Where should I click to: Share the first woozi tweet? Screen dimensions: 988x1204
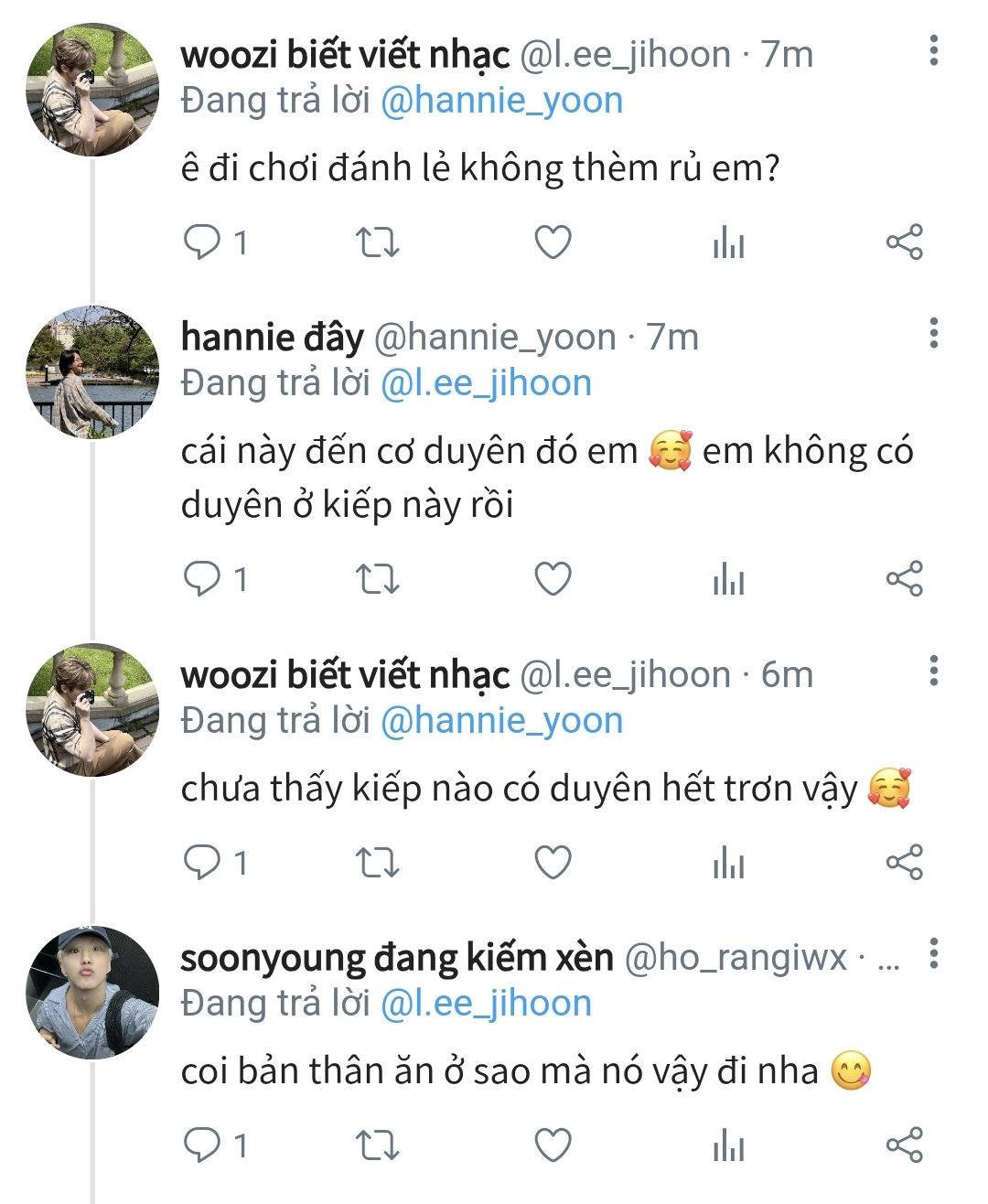coord(904,242)
